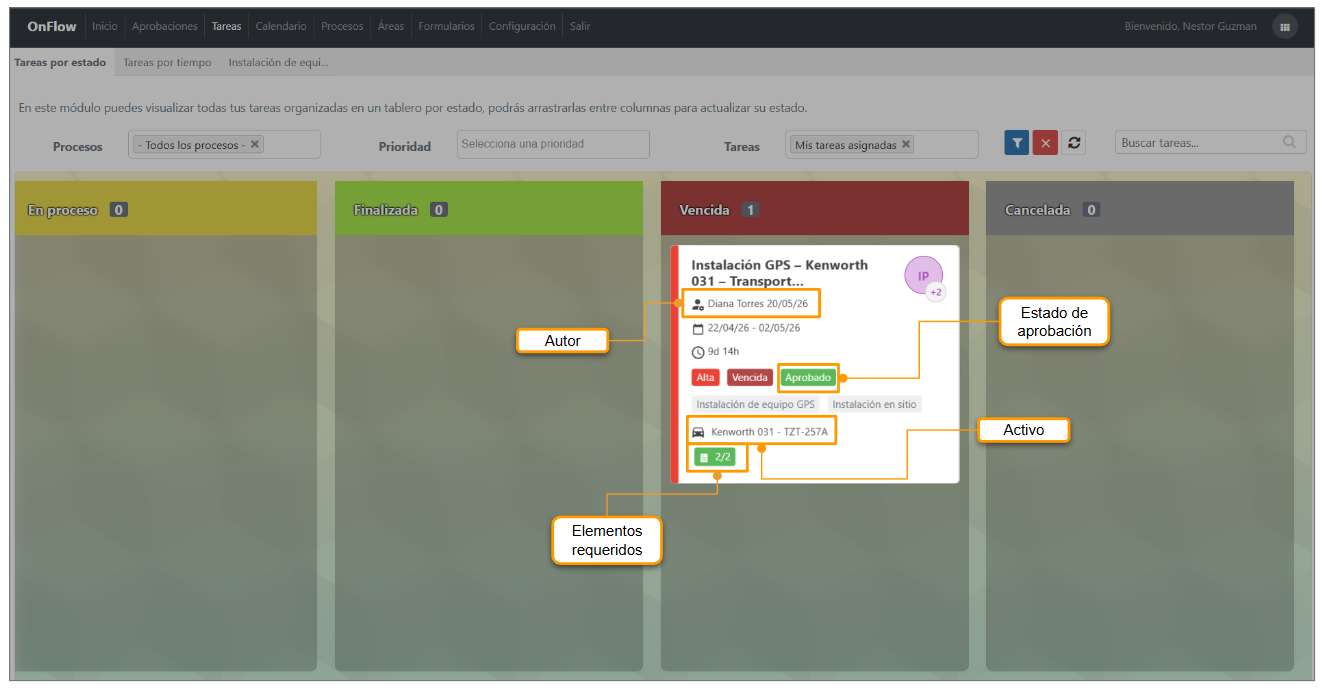
Task: Open the 'Instalación GPS – Kenworth 031' card title
Action: [x=780, y=273]
